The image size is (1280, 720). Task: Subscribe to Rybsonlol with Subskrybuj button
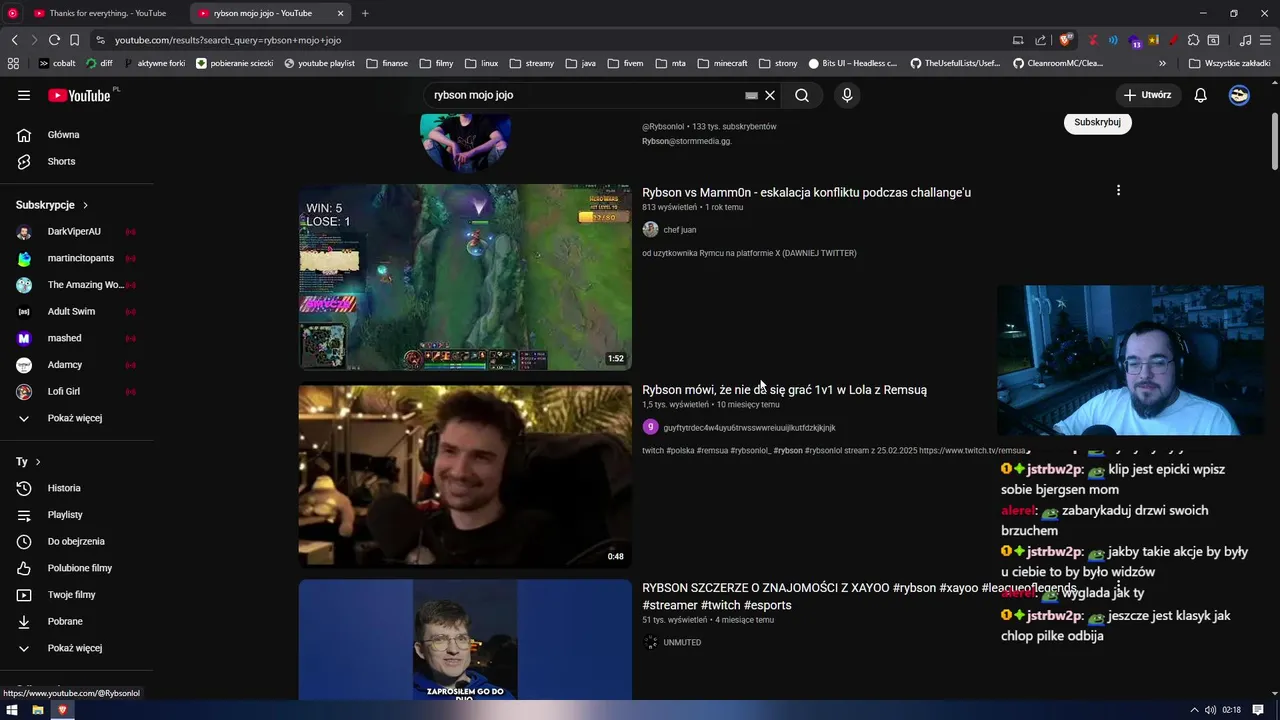[x=1097, y=122]
